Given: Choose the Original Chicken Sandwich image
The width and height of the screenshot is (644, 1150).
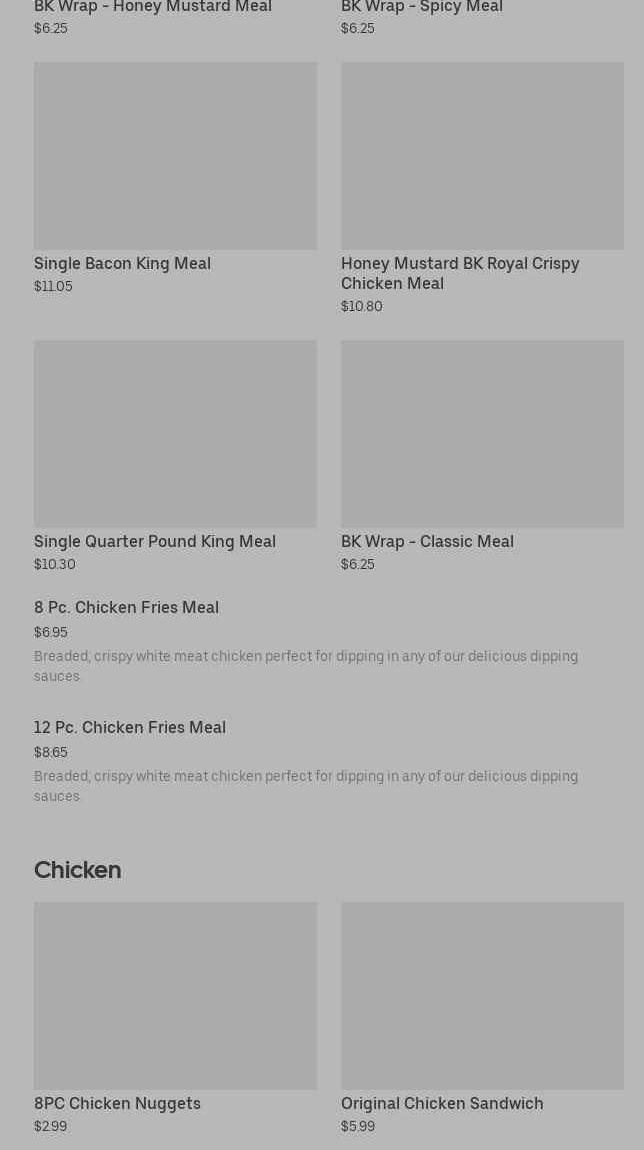Looking at the screenshot, I should click(482, 996).
